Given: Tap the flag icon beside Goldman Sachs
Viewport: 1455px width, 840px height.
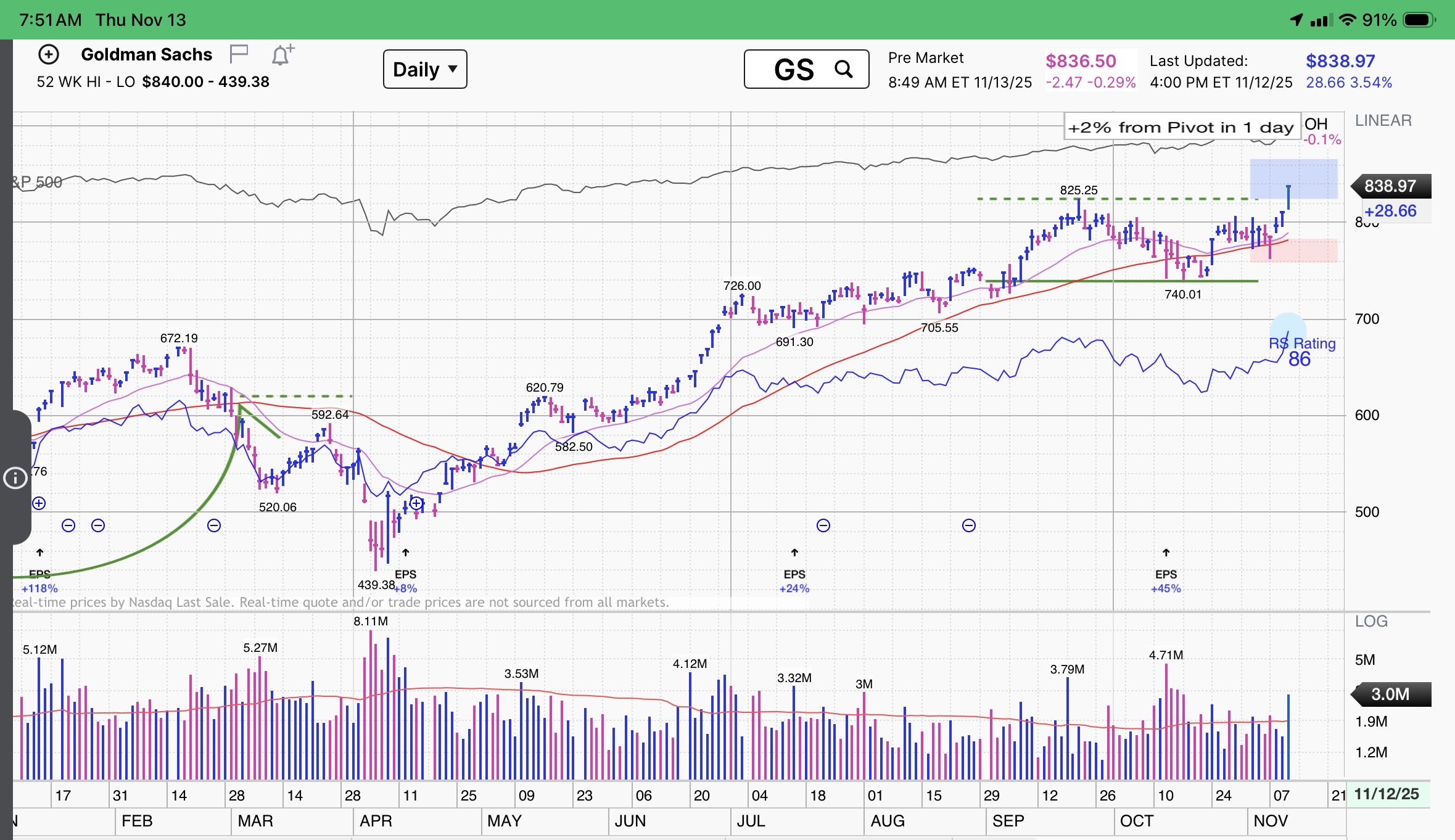Looking at the screenshot, I should click(239, 55).
